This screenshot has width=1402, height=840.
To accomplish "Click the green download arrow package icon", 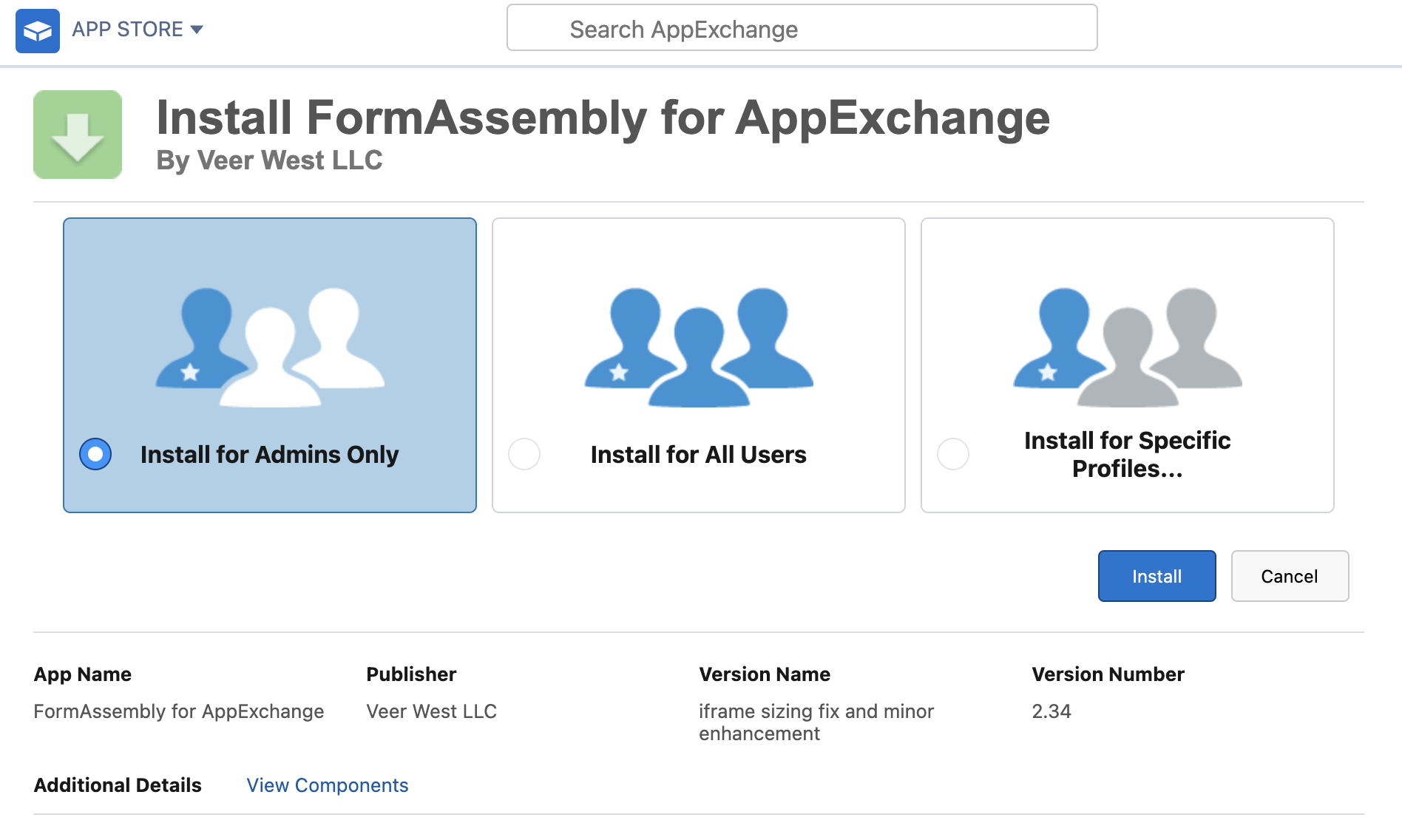I will [78, 135].
